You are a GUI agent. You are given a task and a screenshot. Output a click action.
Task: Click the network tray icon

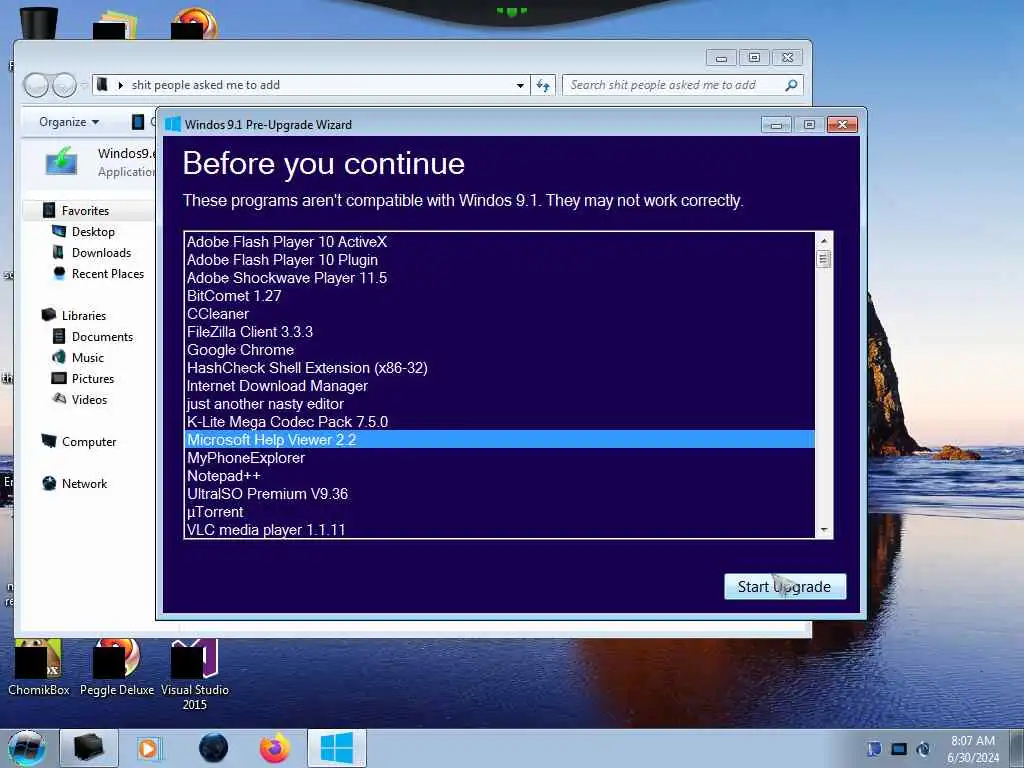click(x=899, y=749)
